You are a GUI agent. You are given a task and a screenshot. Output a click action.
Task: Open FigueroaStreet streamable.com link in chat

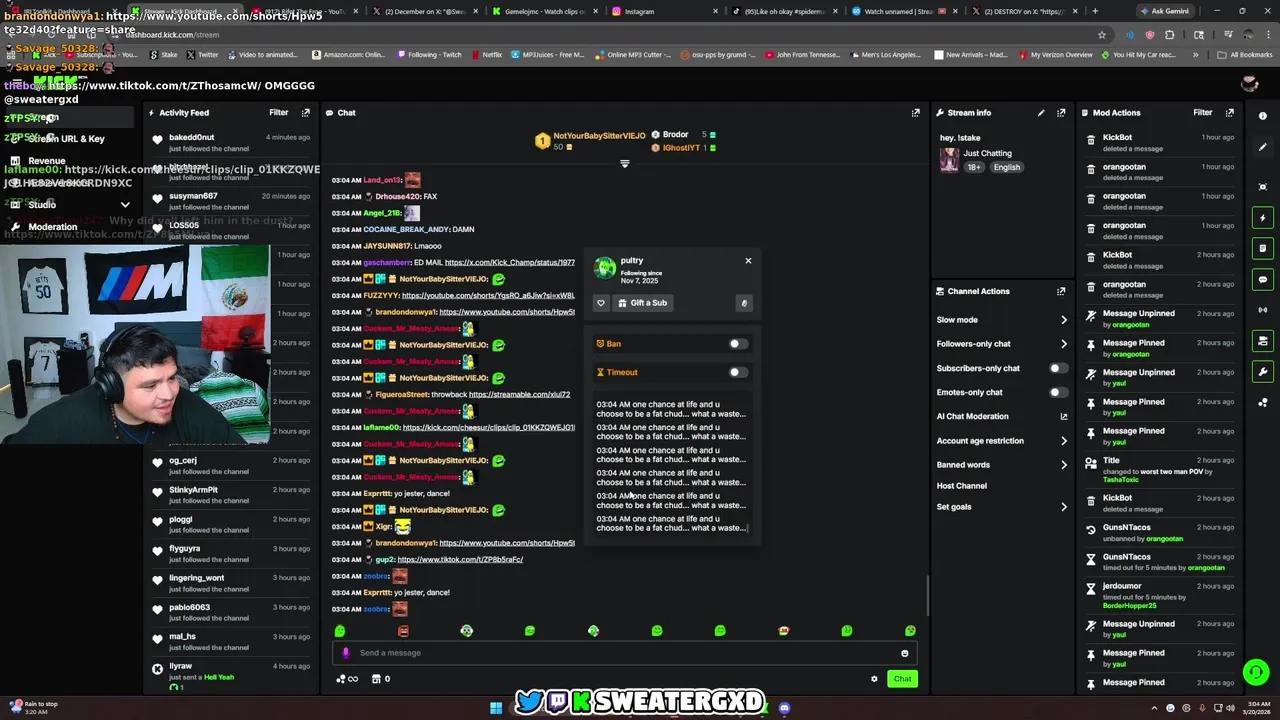point(519,394)
